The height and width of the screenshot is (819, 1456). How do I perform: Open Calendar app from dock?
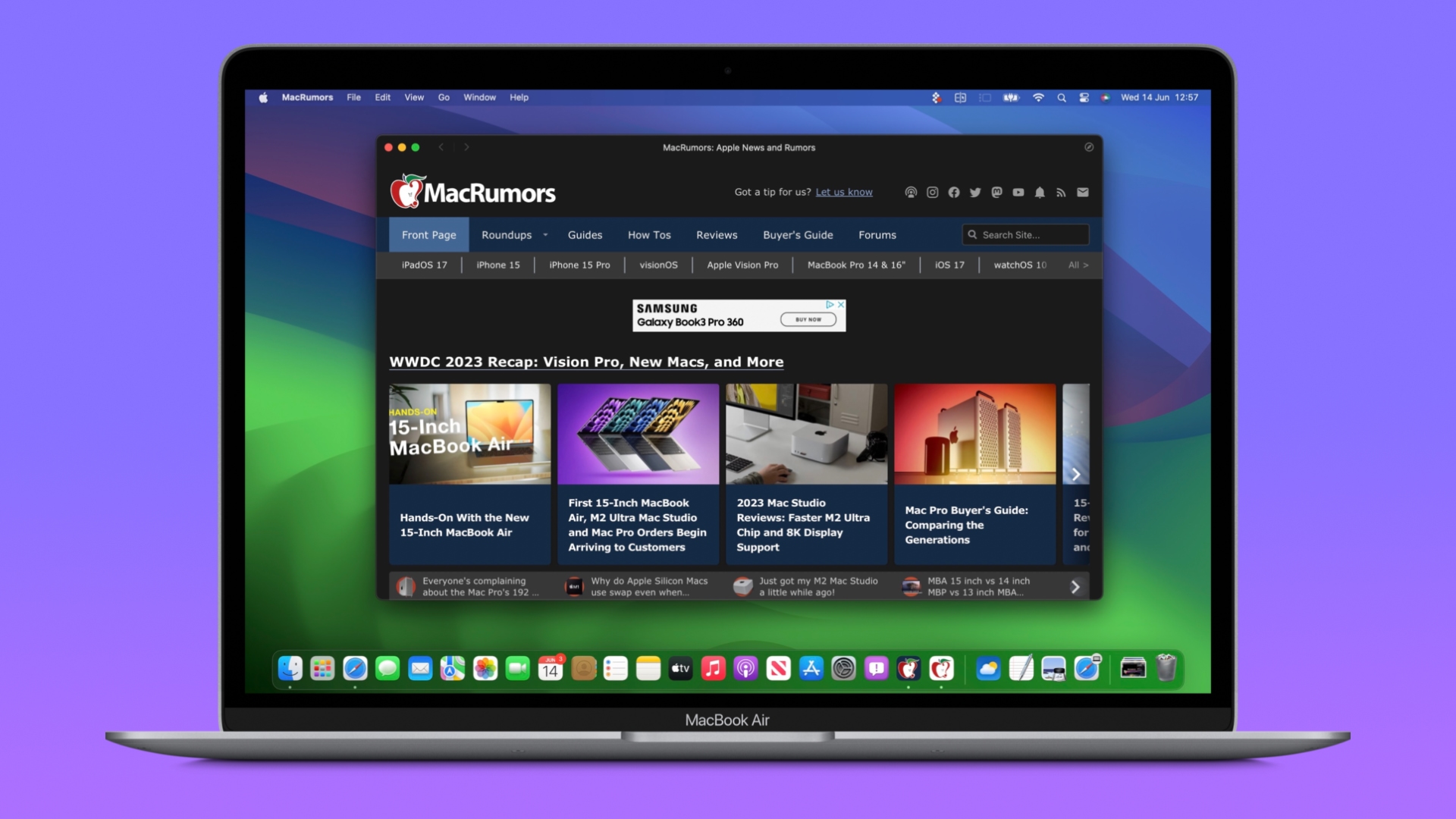[550, 668]
